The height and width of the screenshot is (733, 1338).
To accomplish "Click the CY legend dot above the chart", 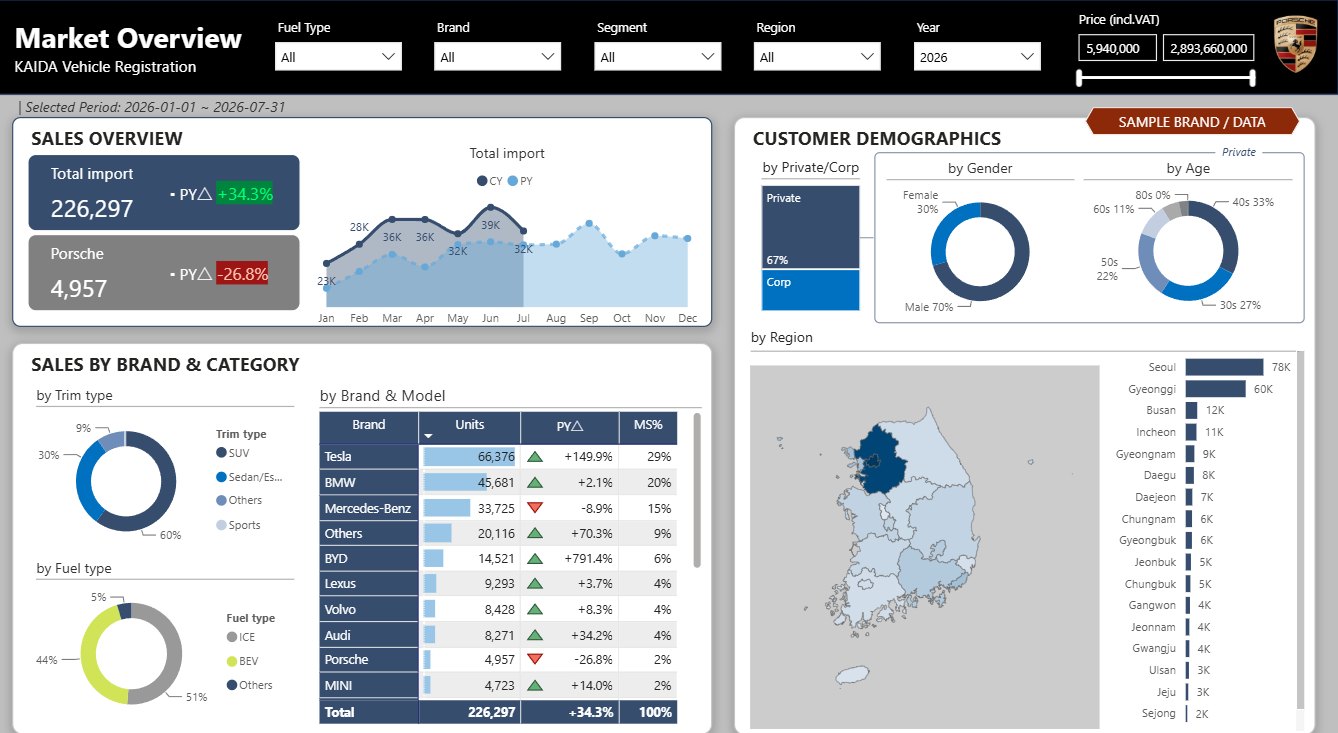I will 482,181.
